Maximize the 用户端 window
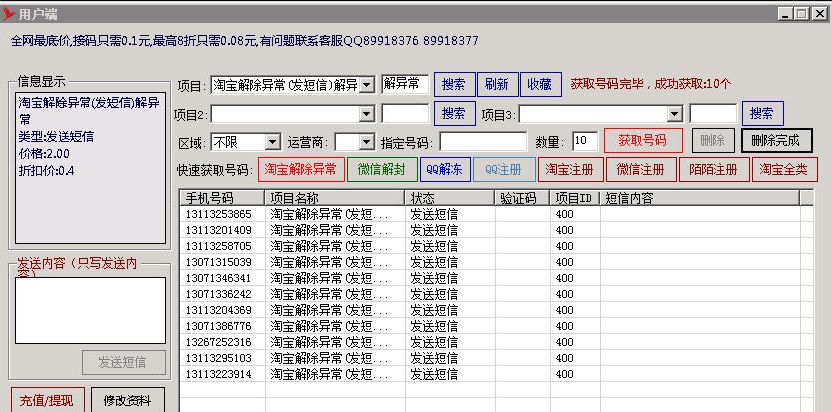The image size is (832, 412). point(802,14)
